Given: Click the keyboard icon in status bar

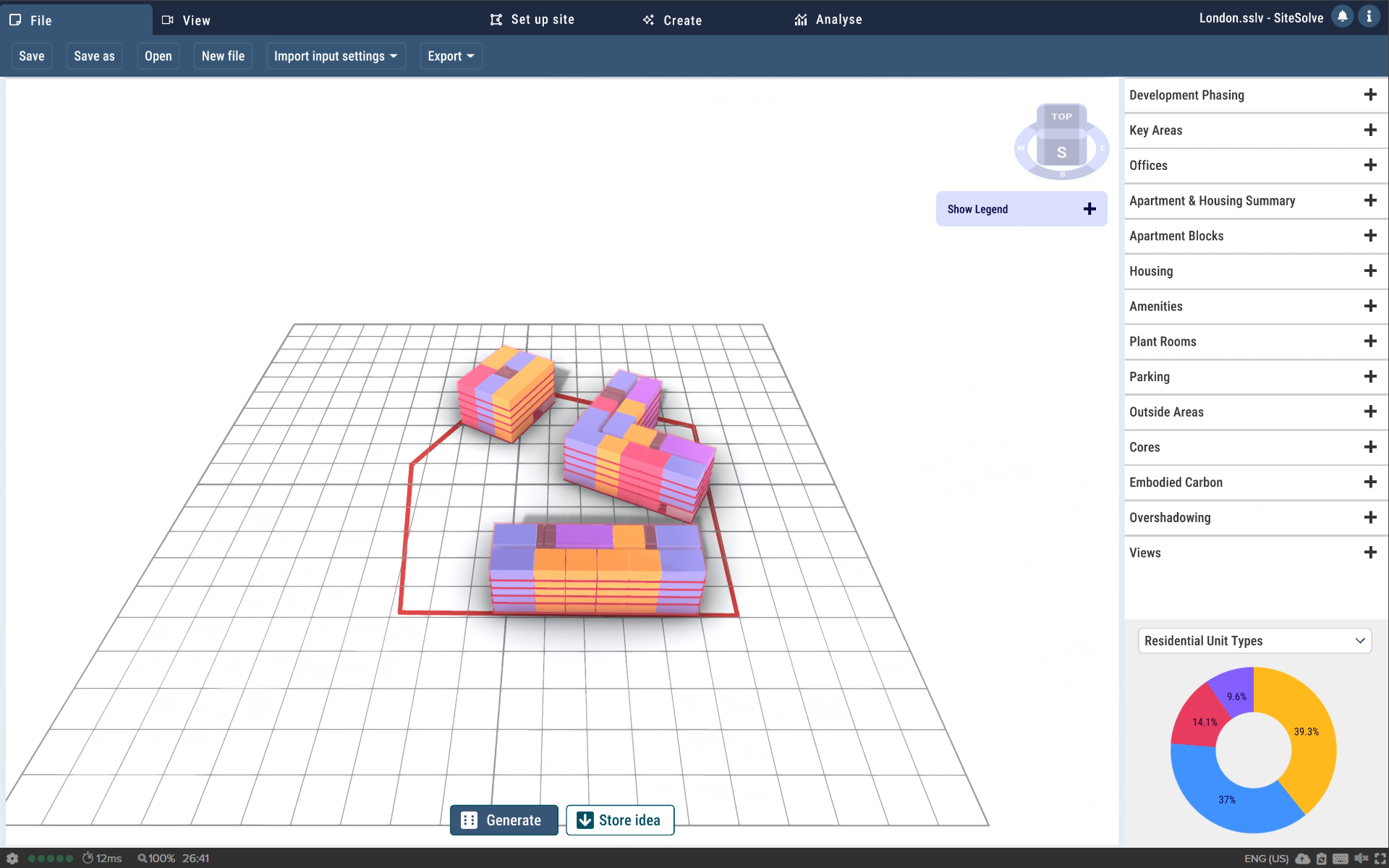Looking at the screenshot, I should pos(1341,859).
